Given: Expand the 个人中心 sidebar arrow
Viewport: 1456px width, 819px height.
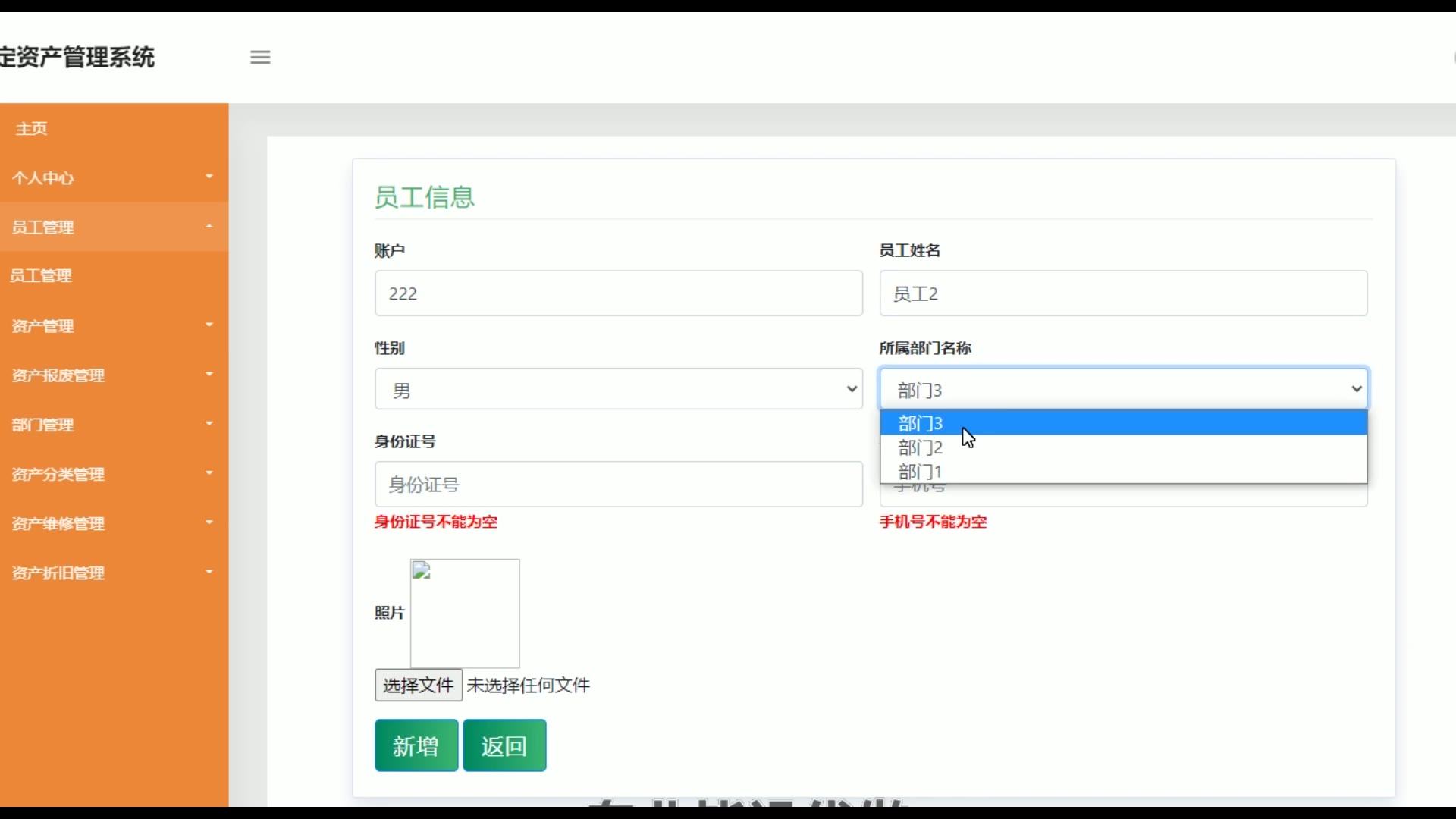Looking at the screenshot, I should pos(209,177).
